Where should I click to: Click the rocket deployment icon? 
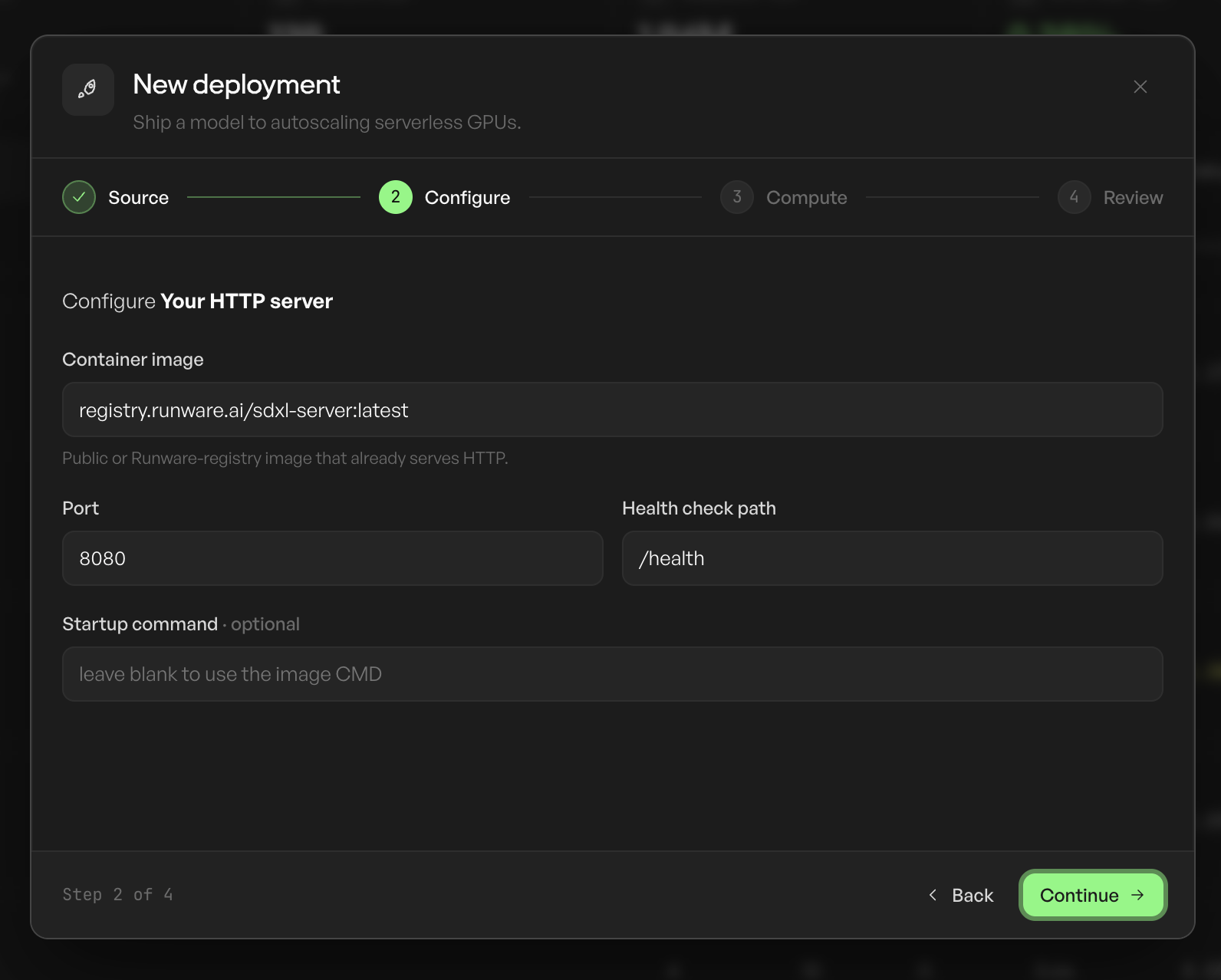(x=88, y=90)
